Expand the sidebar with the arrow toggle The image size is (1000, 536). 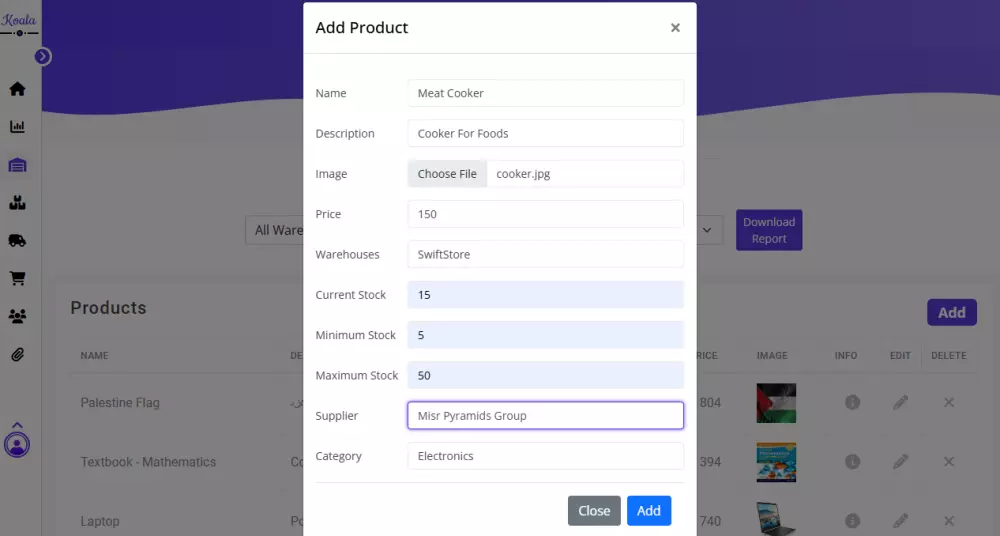(43, 57)
